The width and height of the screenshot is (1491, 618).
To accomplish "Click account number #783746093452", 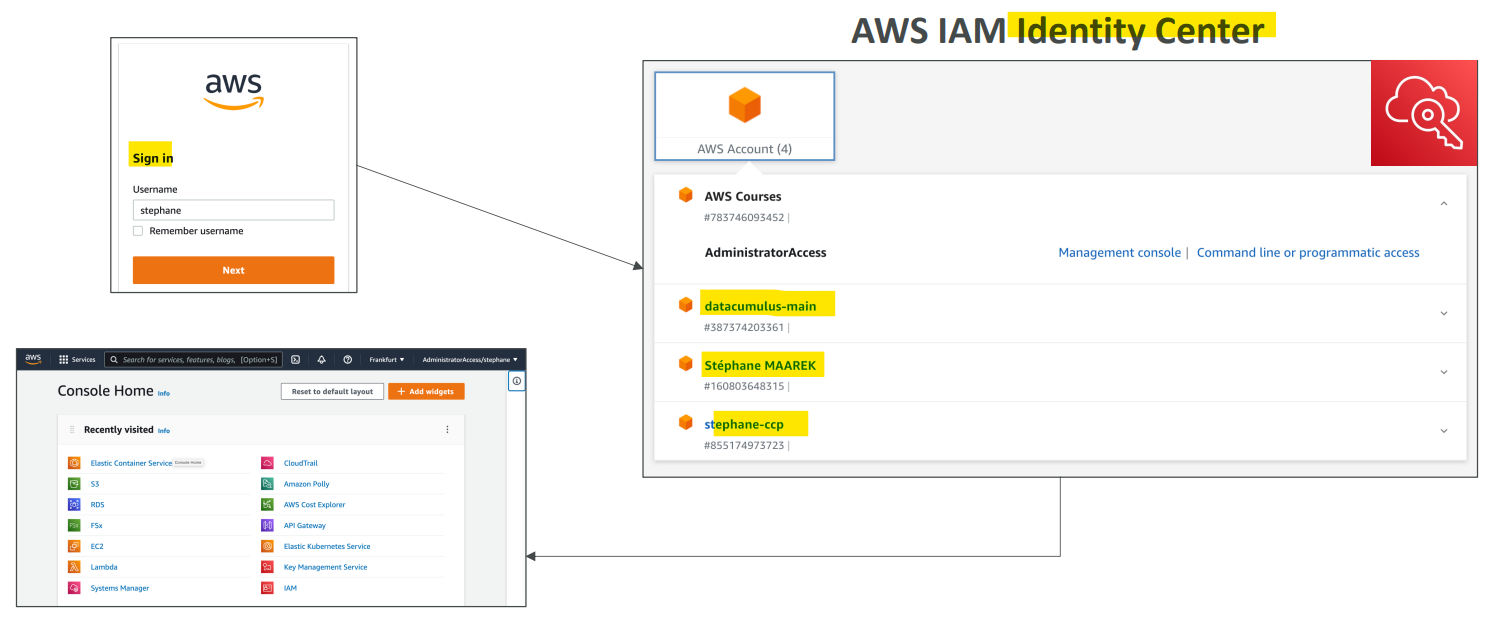I will (x=744, y=217).
